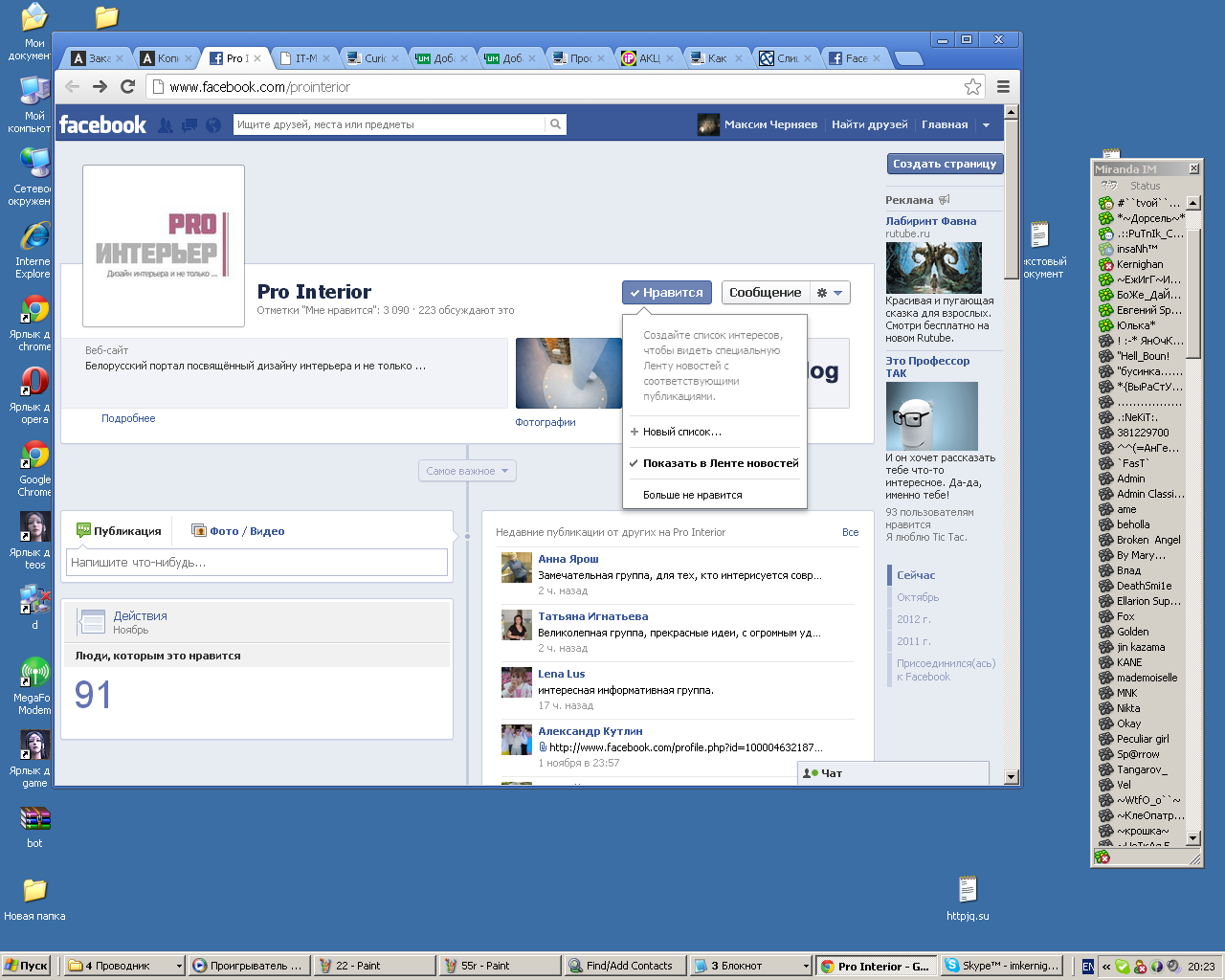Select Новая папка folder on desktop
This screenshot has height=980, width=1225.
(x=34, y=900)
